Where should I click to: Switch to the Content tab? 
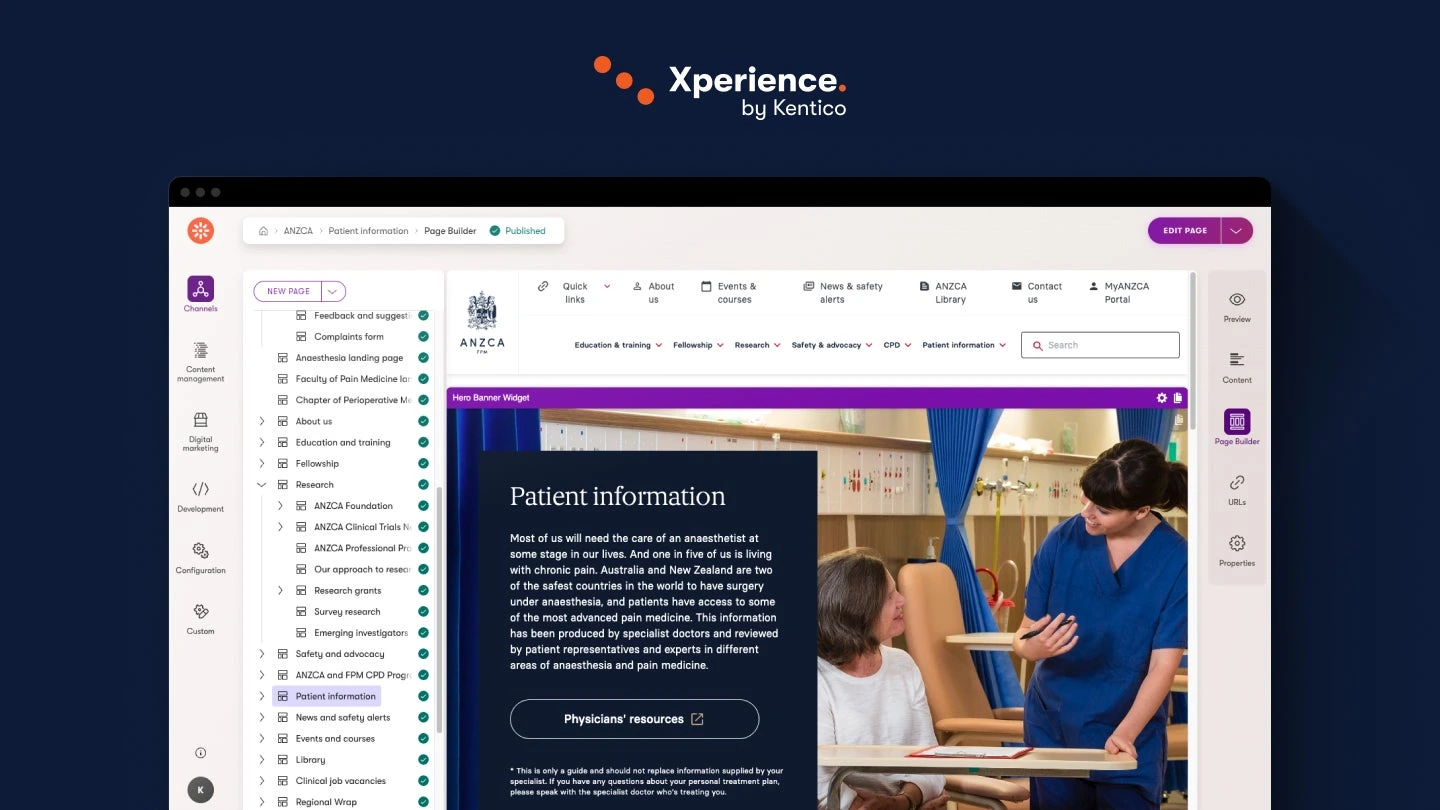coord(1237,366)
